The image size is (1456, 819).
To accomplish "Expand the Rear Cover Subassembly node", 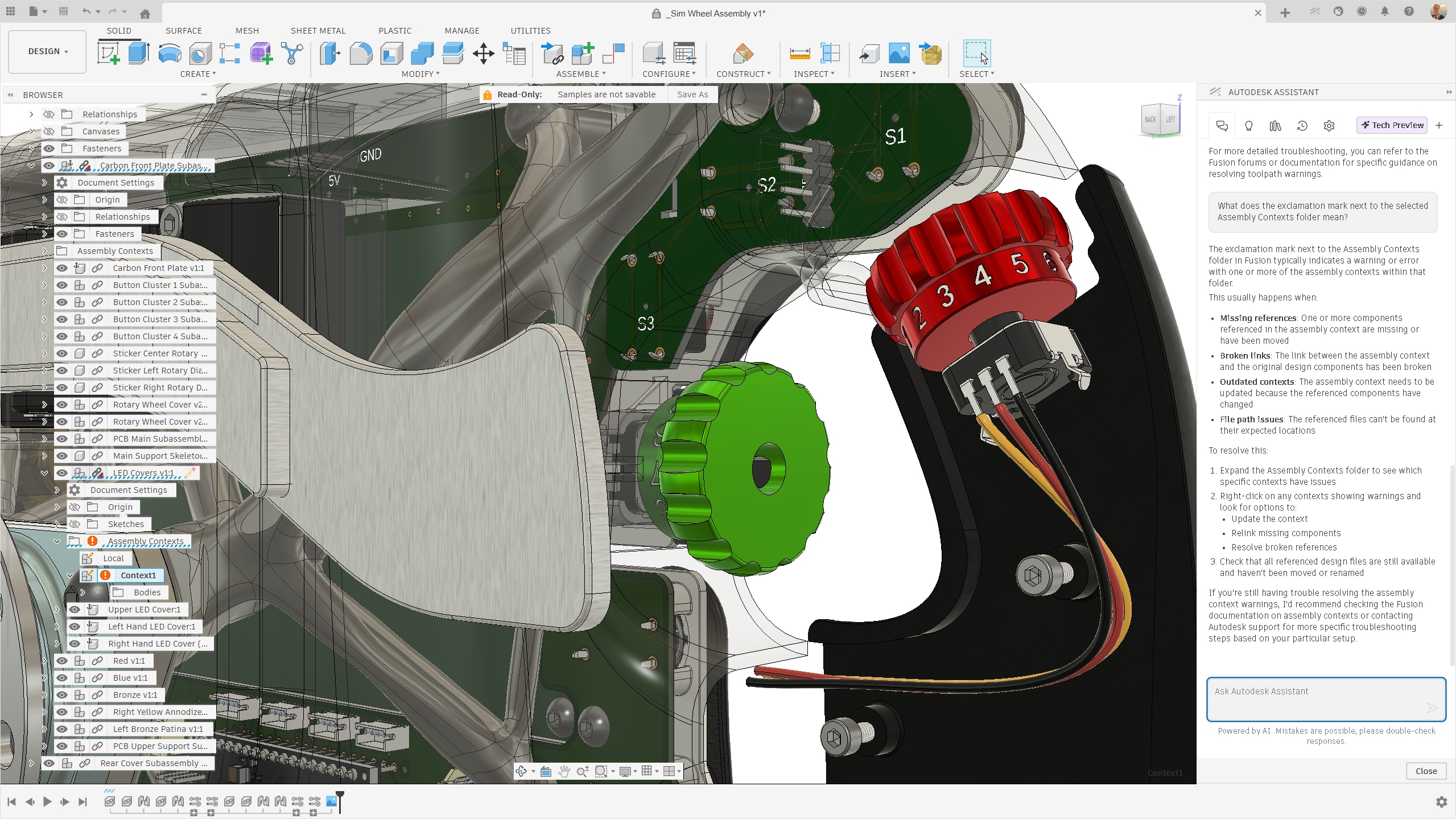I will pyautogui.click(x=31, y=763).
